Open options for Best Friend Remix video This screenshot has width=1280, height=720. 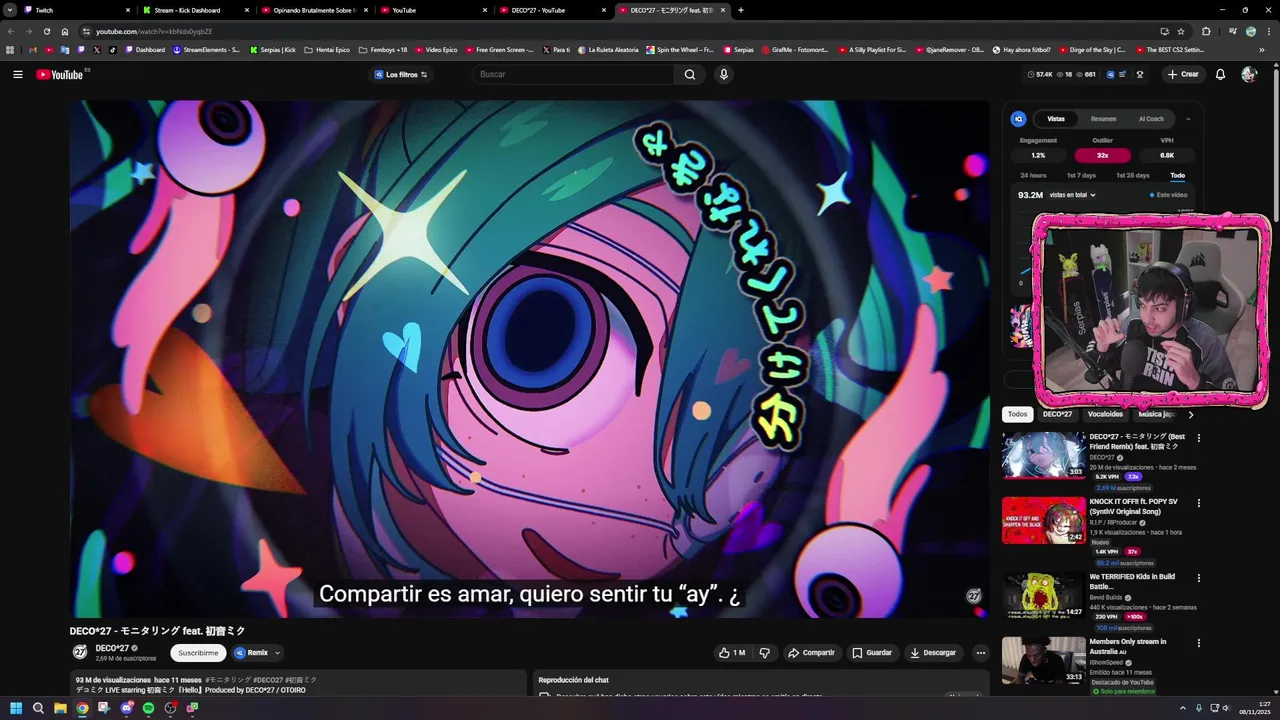click(1199, 438)
